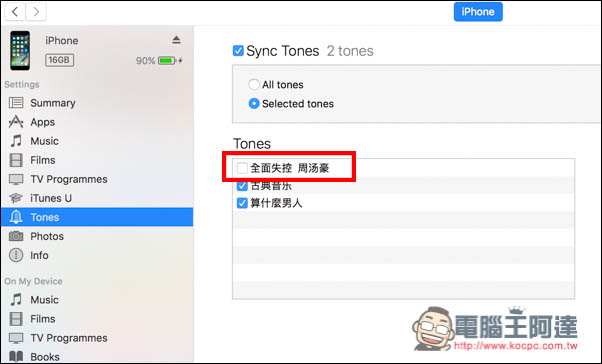
Task: Uncheck the 古典音乐 tone
Action: click(x=242, y=186)
